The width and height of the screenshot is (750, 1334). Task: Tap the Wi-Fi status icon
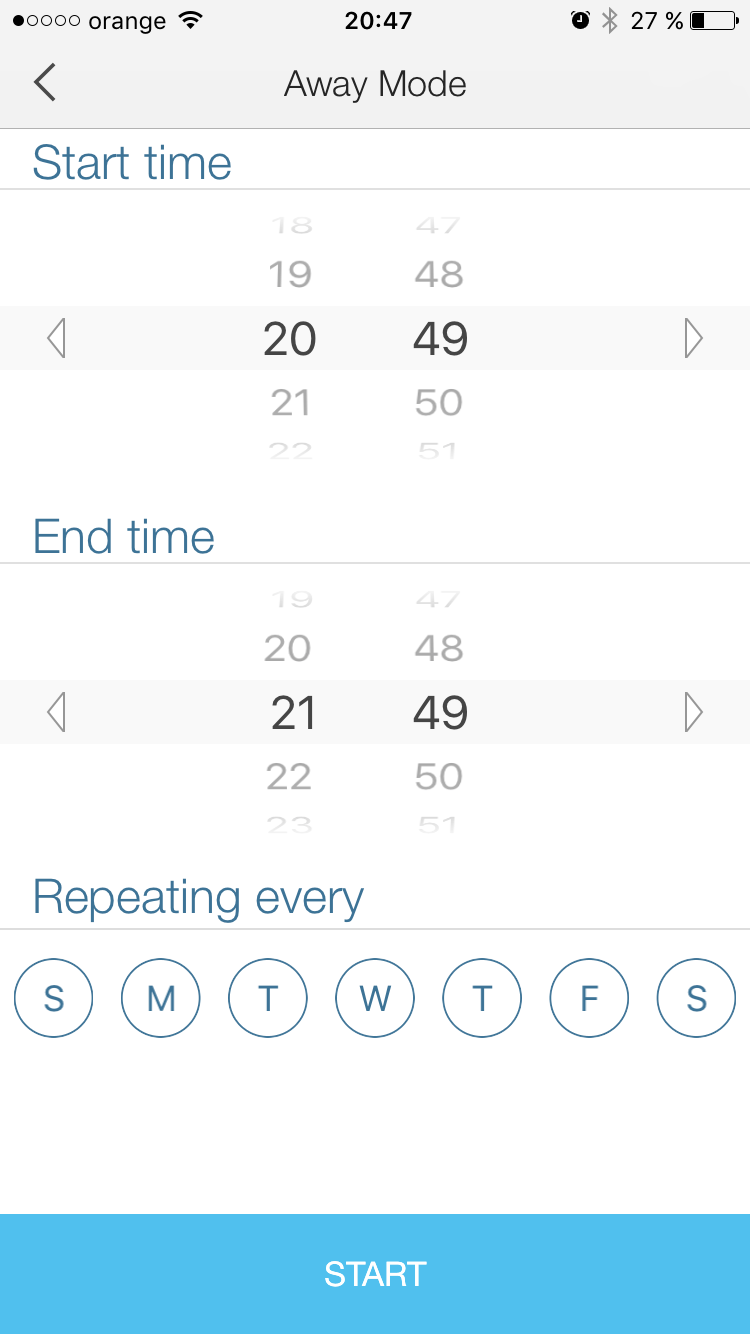pyautogui.click(x=189, y=21)
